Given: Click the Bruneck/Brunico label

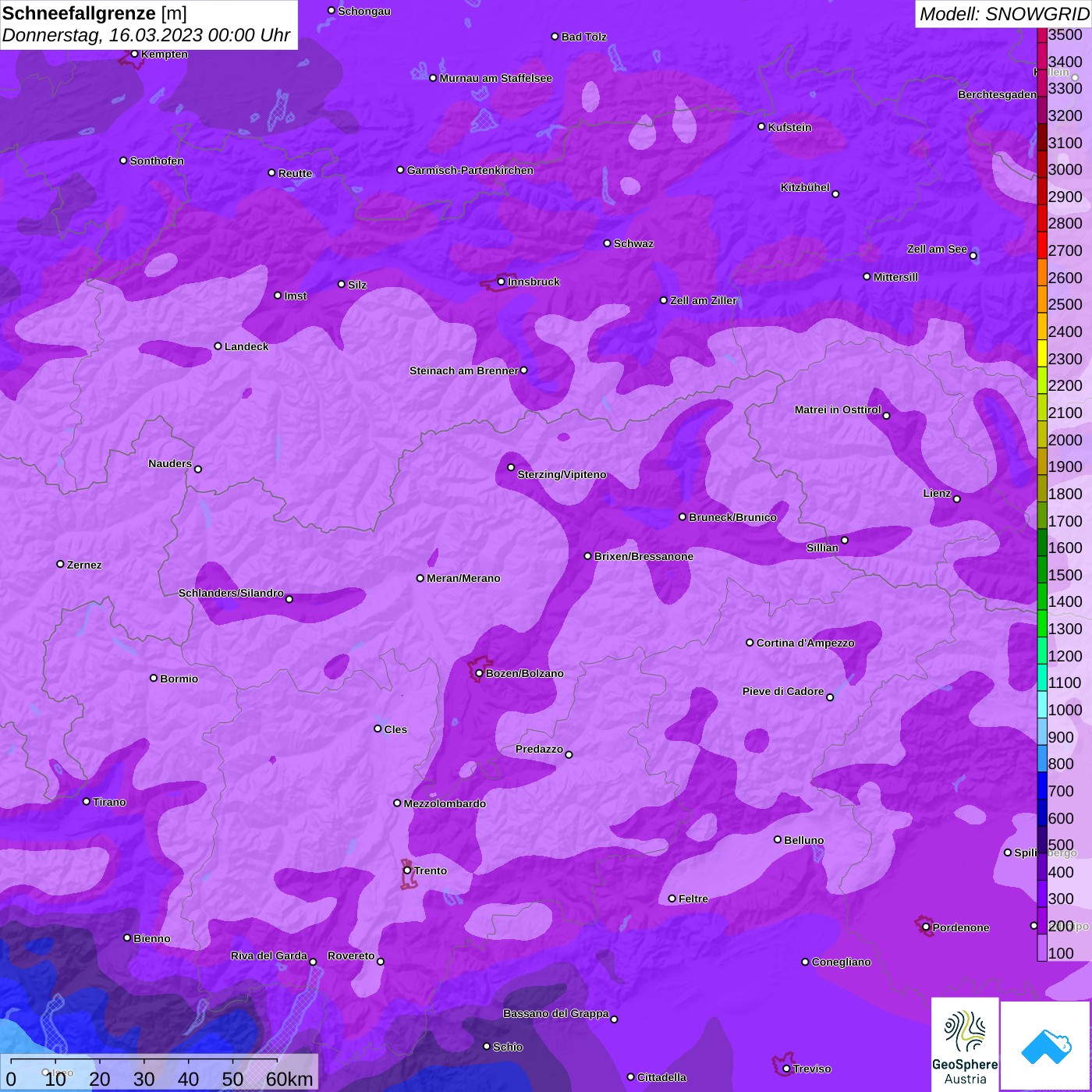Looking at the screenshot, I should pos(732,517).
